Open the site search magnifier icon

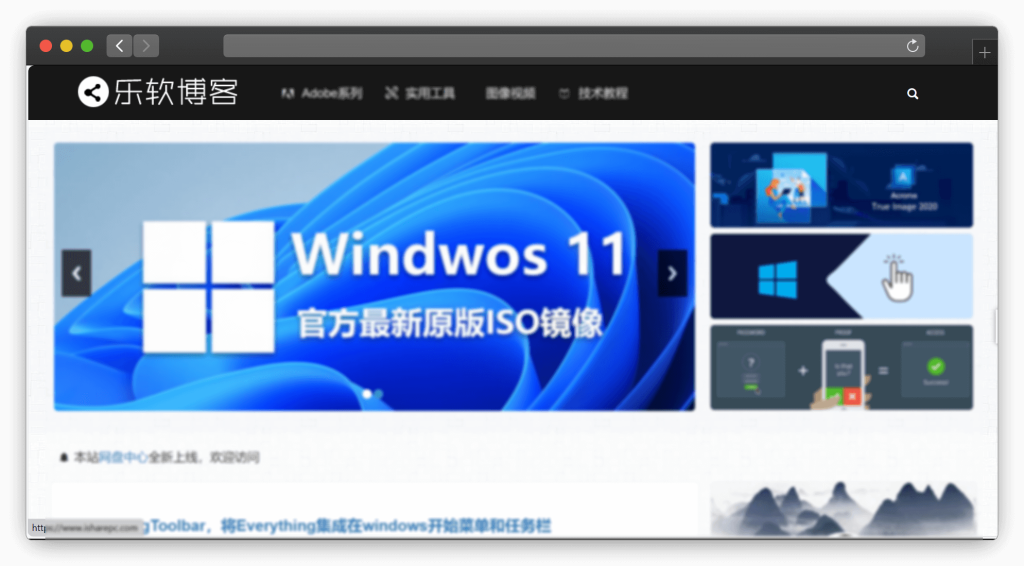click(912, 94)
